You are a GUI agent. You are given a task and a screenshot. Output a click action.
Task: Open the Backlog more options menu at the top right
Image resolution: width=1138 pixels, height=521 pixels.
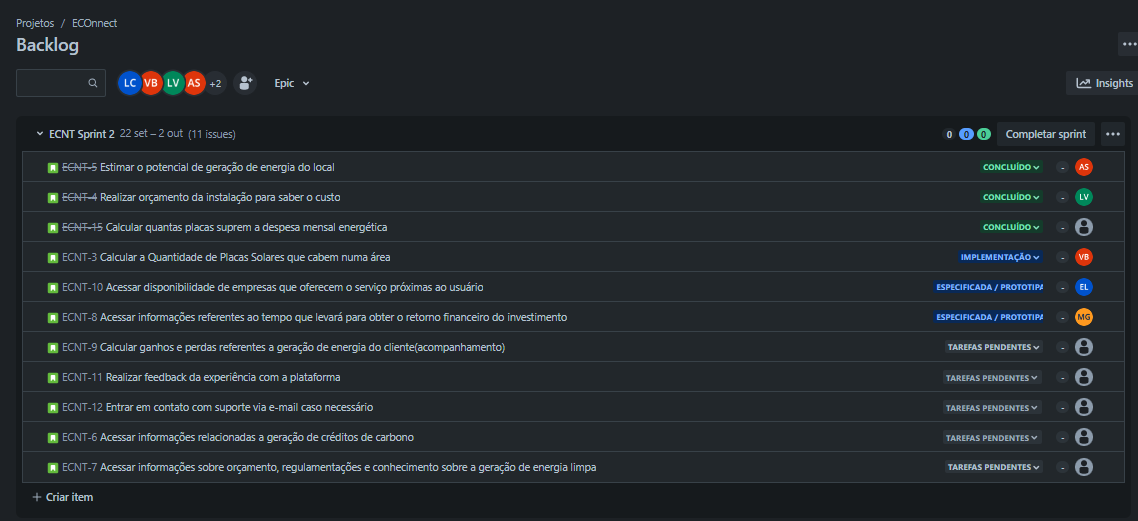(1129, 44)
